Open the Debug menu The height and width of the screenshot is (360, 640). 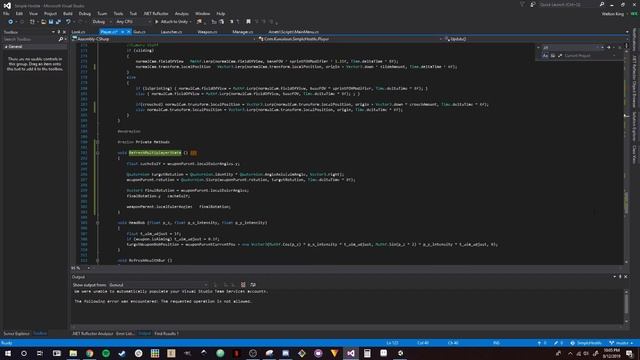[x=84, y=13]
